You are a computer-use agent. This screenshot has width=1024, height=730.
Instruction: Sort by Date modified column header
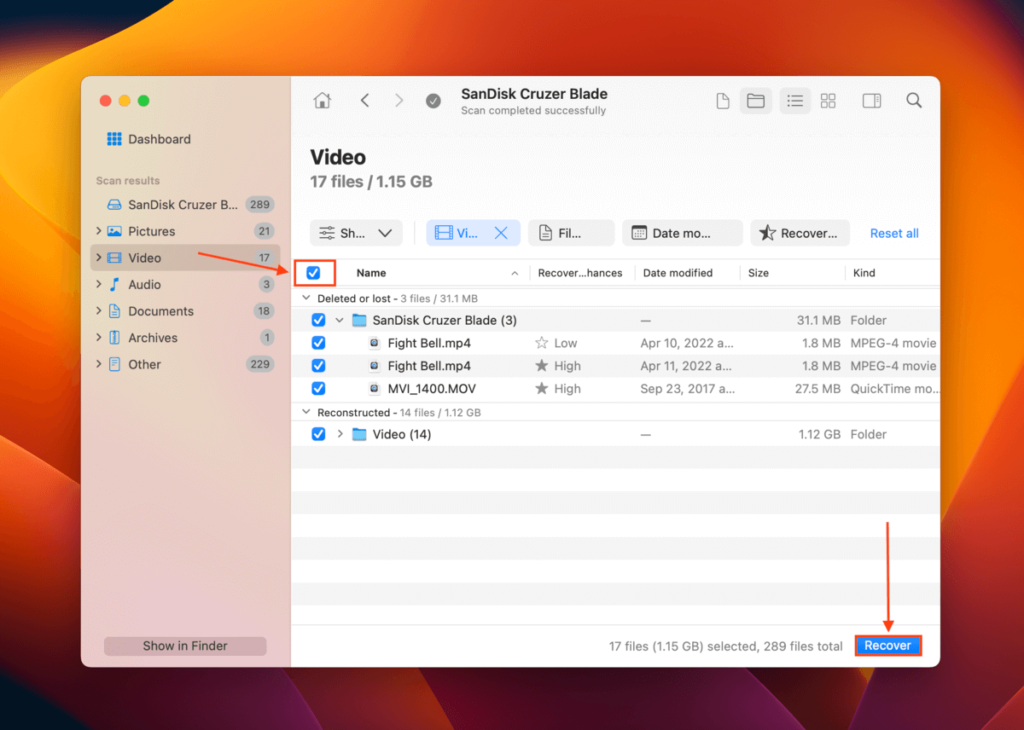[x=677, y=273]
